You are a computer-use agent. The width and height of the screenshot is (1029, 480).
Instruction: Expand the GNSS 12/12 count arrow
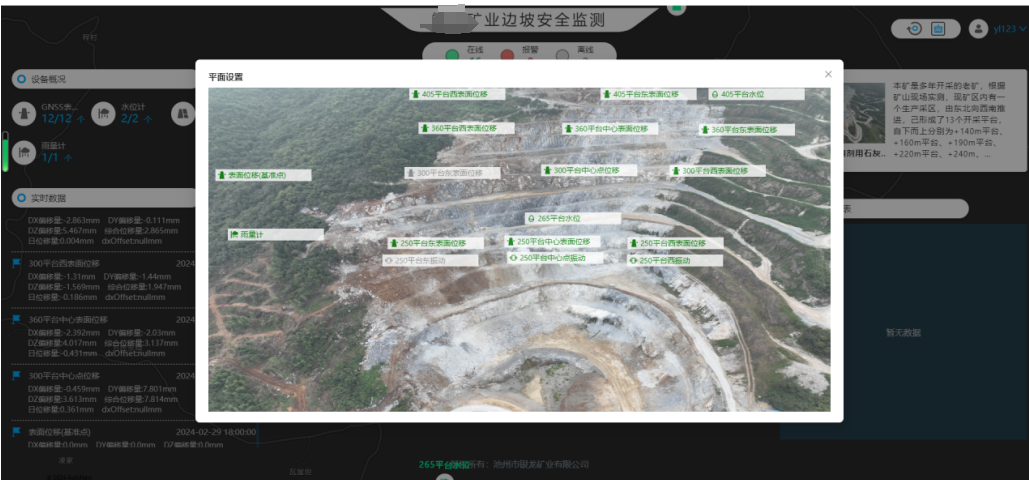(x=81, y=119)
